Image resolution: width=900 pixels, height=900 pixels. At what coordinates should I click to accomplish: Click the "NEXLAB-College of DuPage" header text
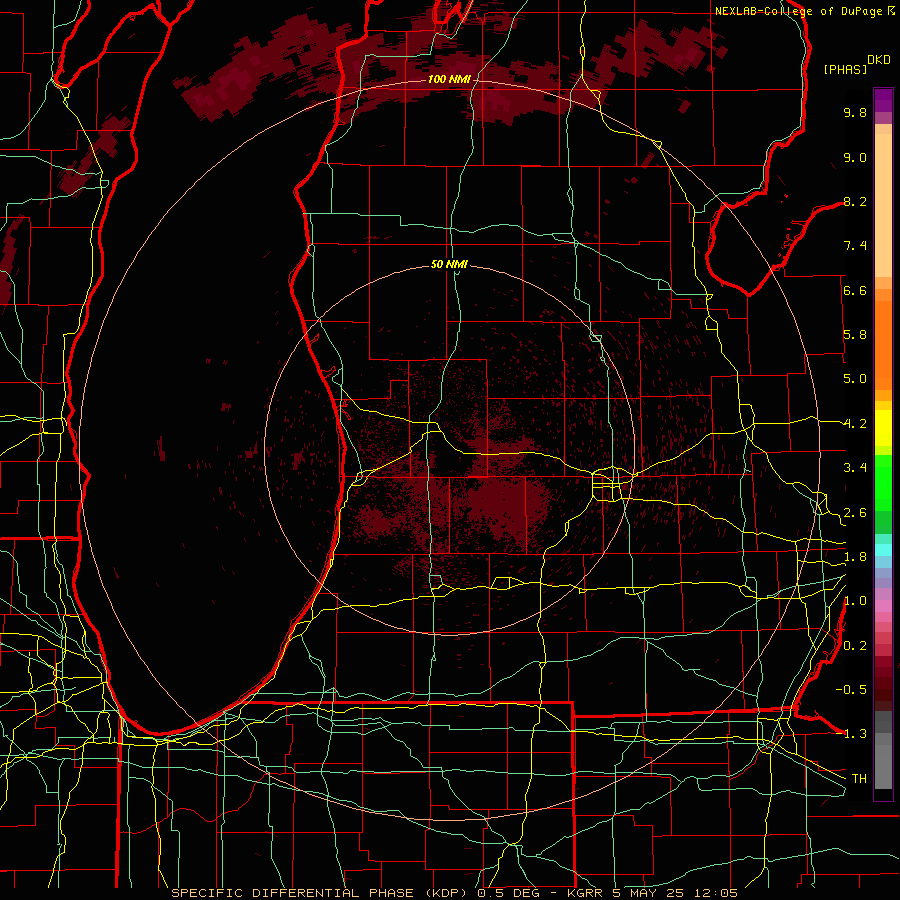(799, 11)
